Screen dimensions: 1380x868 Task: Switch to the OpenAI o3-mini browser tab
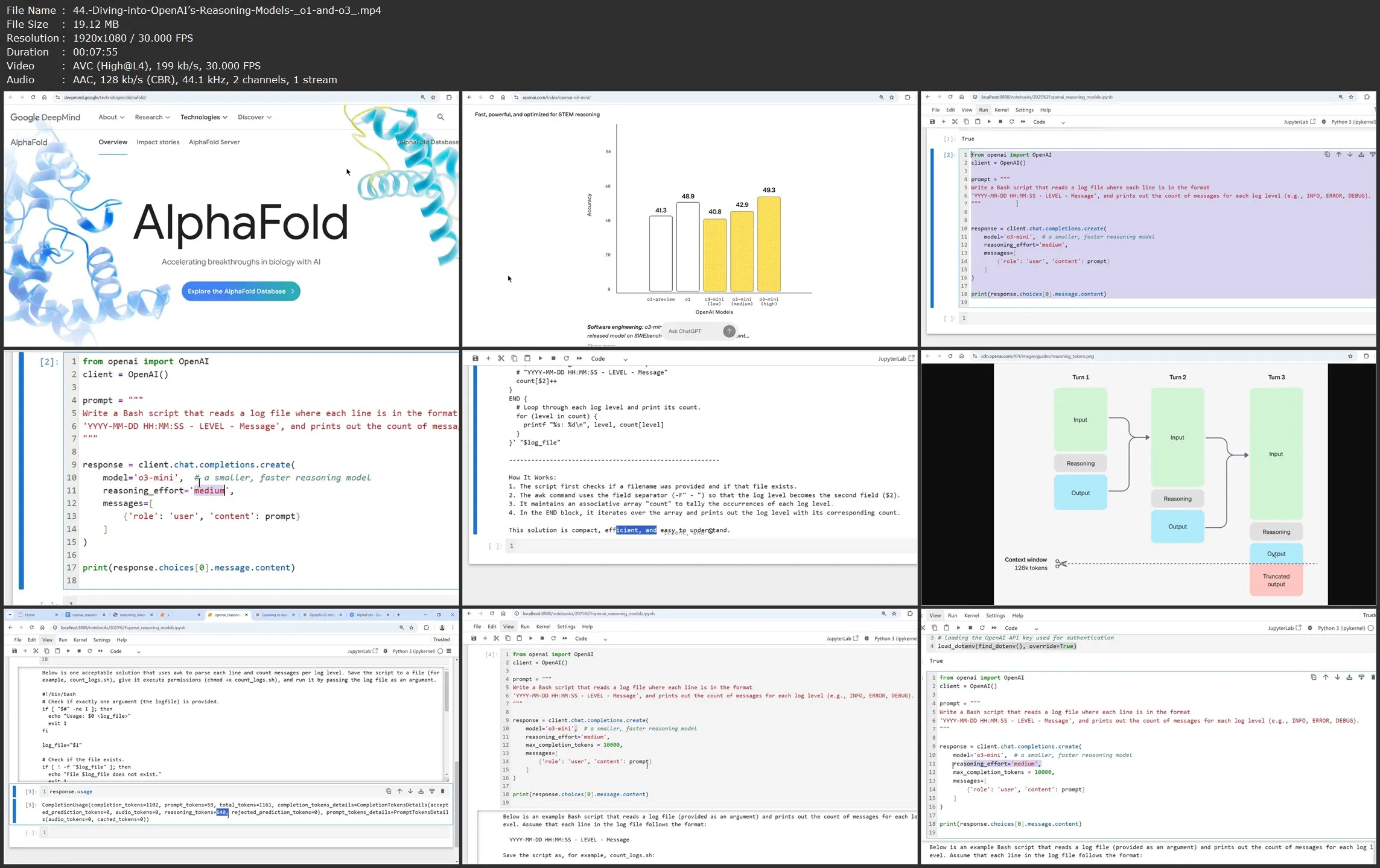tap(322, 615)
